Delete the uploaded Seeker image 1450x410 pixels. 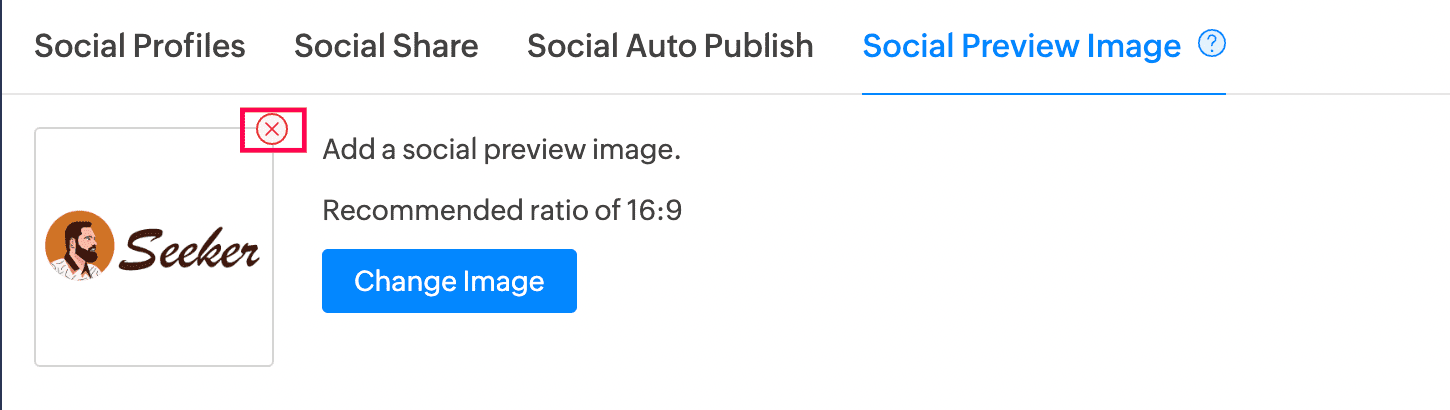272,129
